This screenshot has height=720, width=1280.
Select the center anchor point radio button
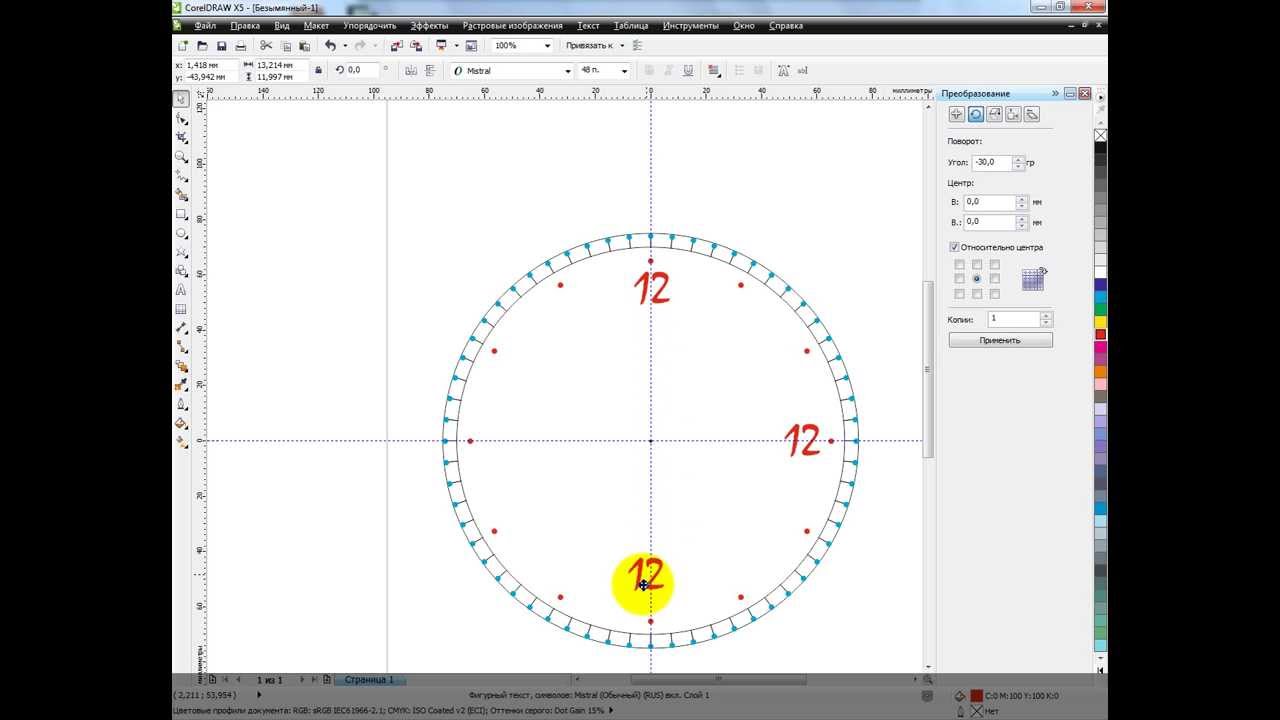pyautogui.click(x=977, y=279)
